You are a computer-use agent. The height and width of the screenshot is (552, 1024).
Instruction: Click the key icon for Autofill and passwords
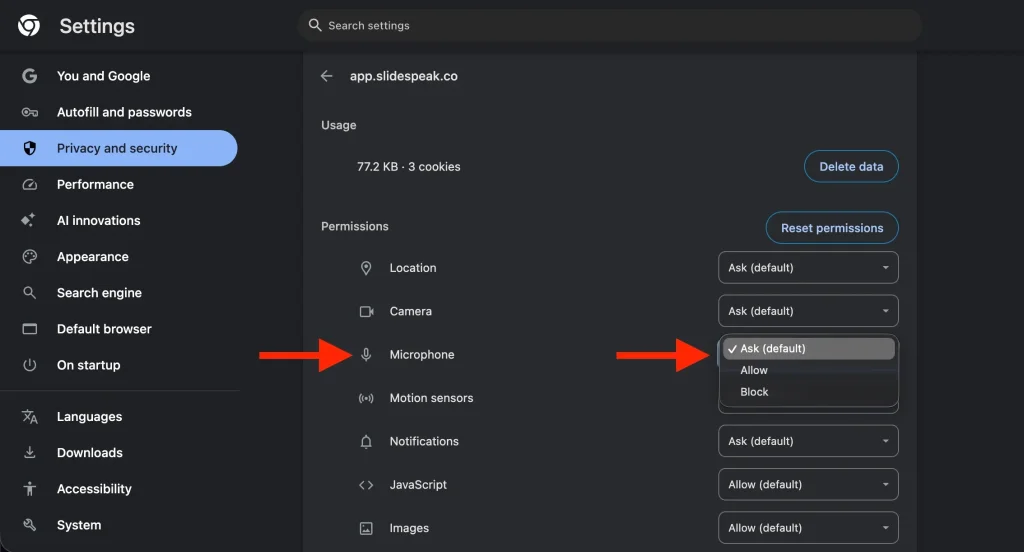point(29,112)
